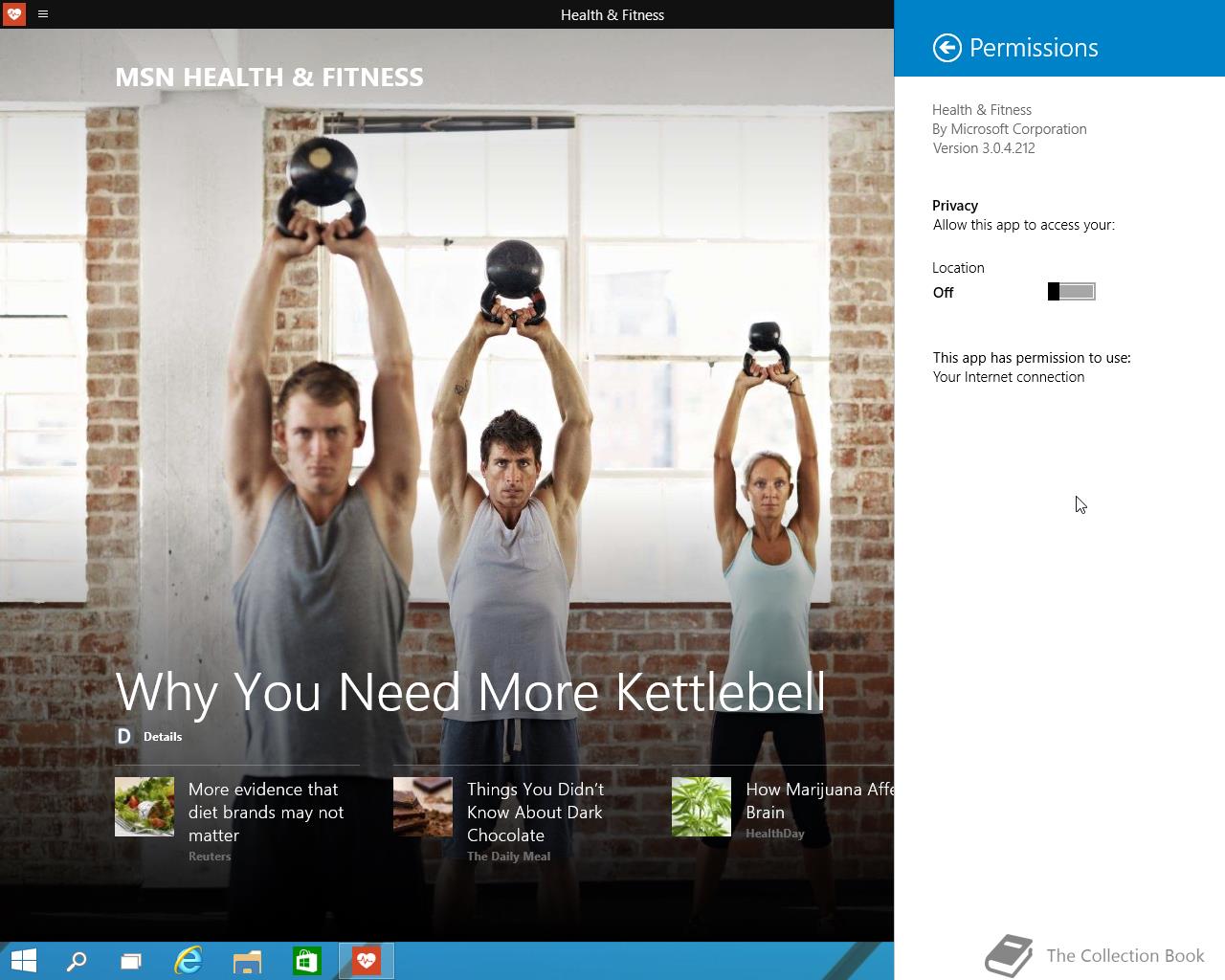1225x980 pixels.
Task: Open the marijuana leaf thumbnail image
Action: tap(702, 807)
